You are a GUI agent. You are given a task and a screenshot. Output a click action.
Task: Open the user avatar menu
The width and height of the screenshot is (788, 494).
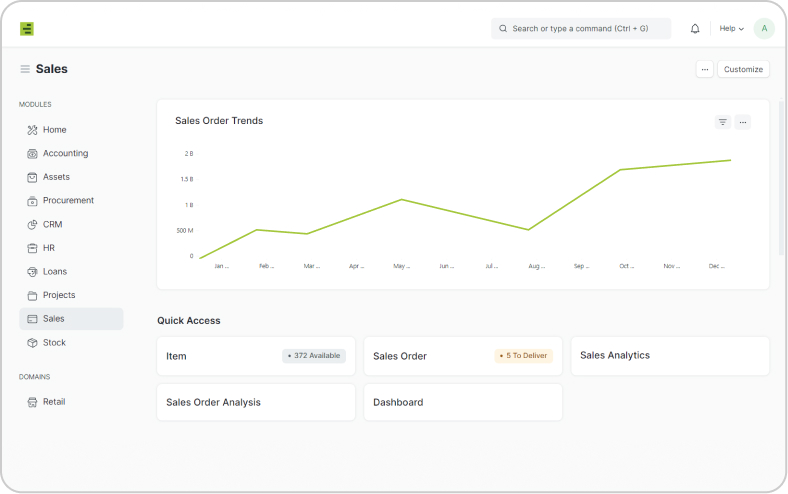pyautogui.click(x=764, y=29)
